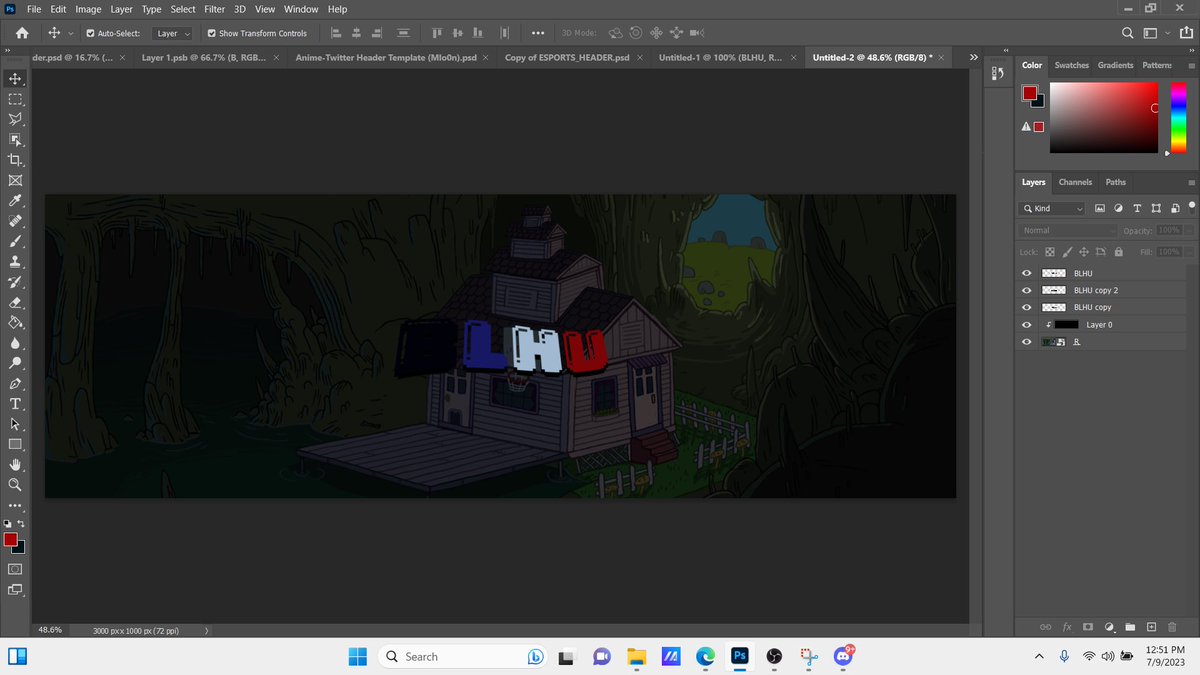Screen dimensions: 1200x675
Task: Filter layers by adjustment layers icon
Action: (x=1118, y=208)
